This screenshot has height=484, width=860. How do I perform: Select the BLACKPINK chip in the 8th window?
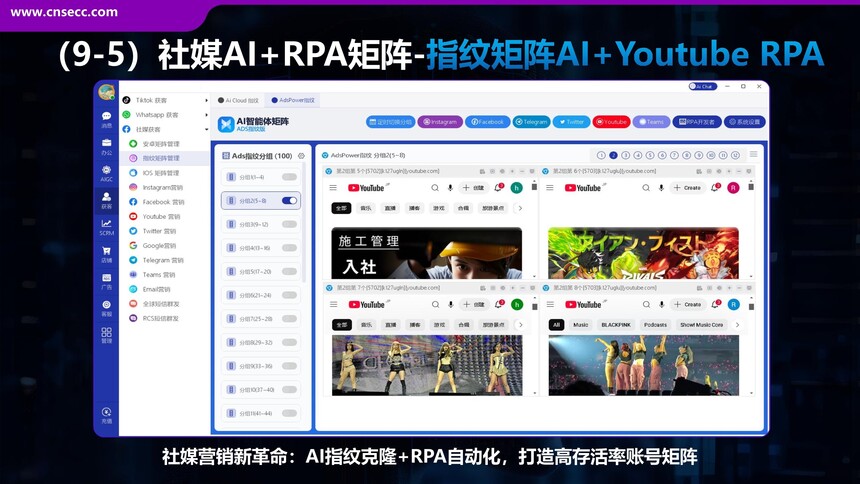pyautogui.click(x=616, y=325)
